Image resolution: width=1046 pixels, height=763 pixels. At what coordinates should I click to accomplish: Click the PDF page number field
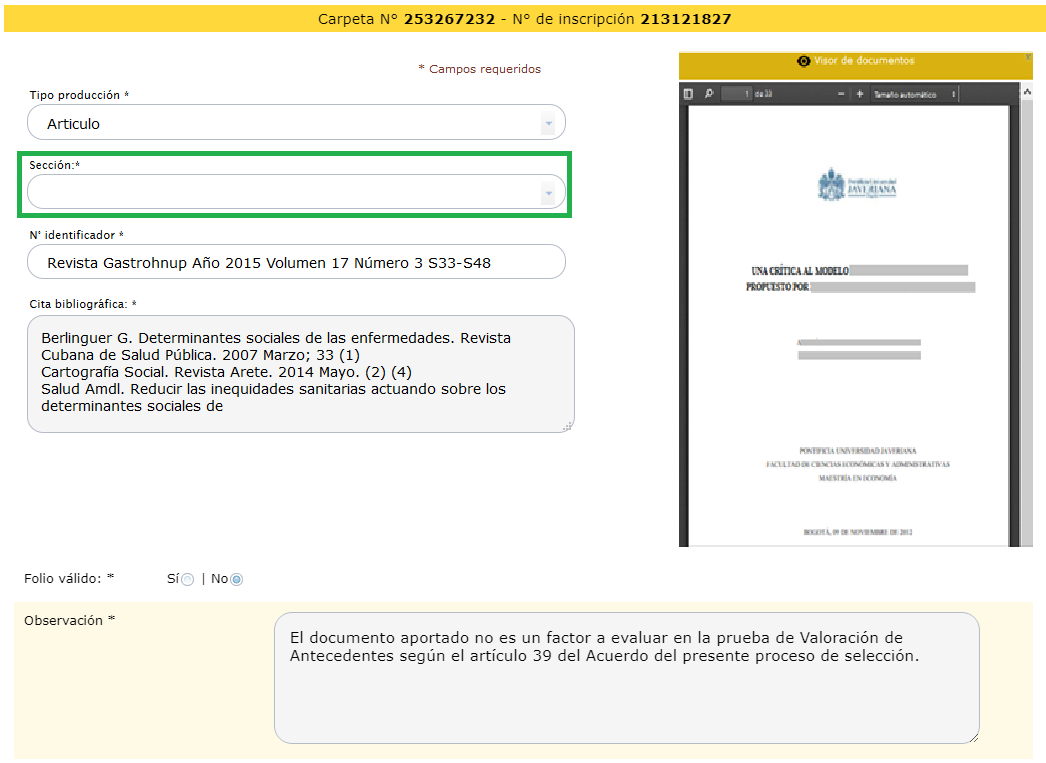736,94
